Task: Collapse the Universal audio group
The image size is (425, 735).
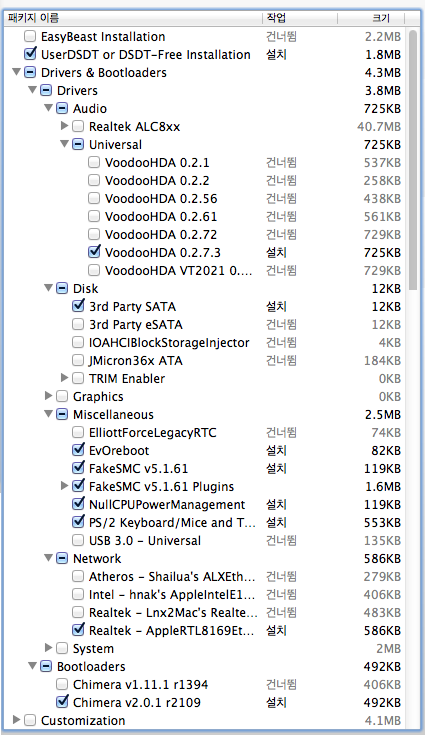Action: [65, 143]
